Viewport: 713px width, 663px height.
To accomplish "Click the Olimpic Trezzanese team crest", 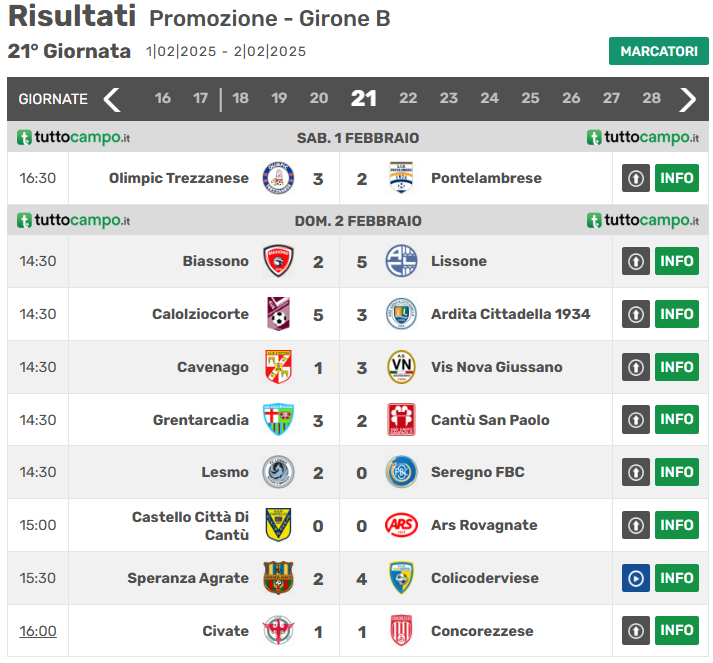I will tap(278, 179).
